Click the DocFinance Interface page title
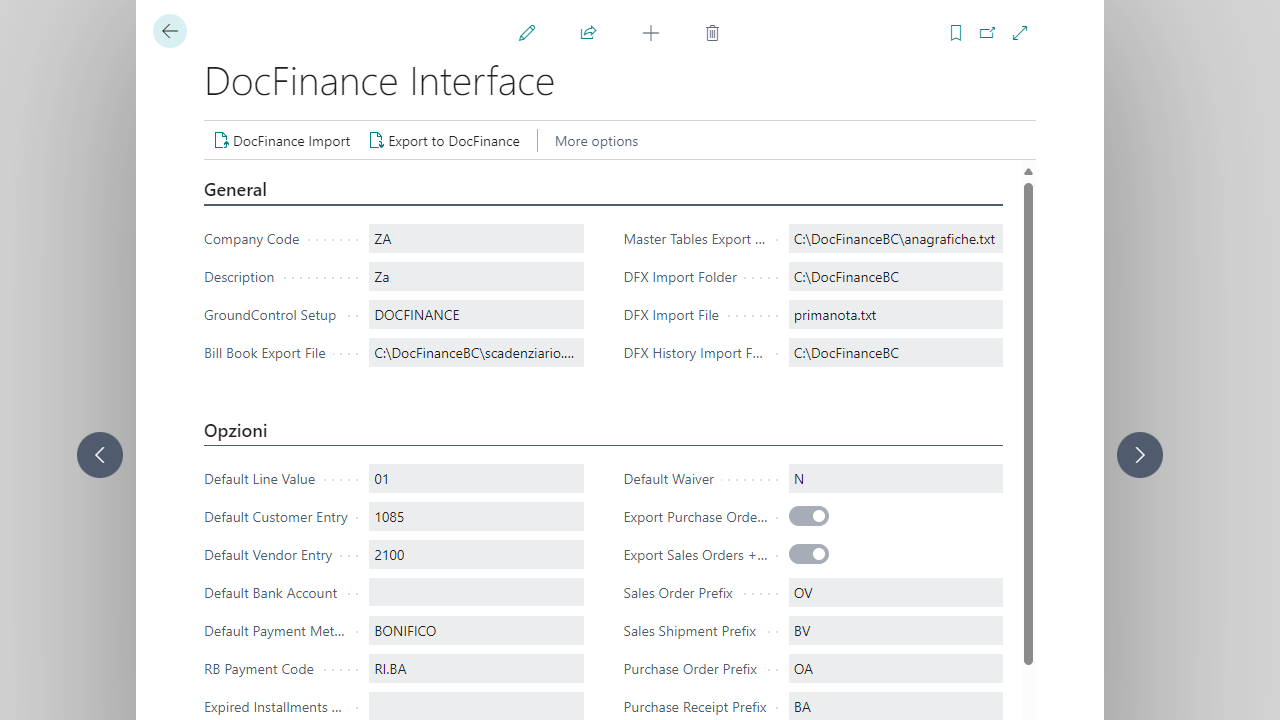Screen dimensions: 1280x720 (379, 81)
